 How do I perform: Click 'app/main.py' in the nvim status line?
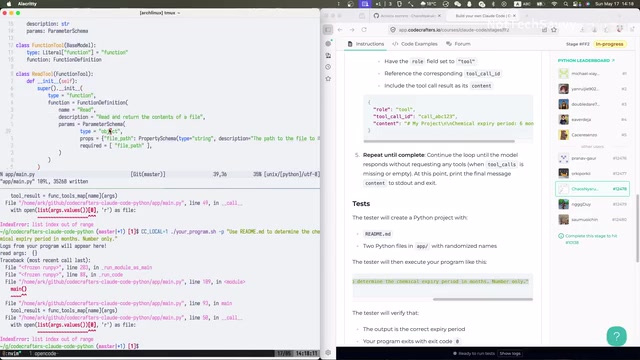click(x=20, y=174)
